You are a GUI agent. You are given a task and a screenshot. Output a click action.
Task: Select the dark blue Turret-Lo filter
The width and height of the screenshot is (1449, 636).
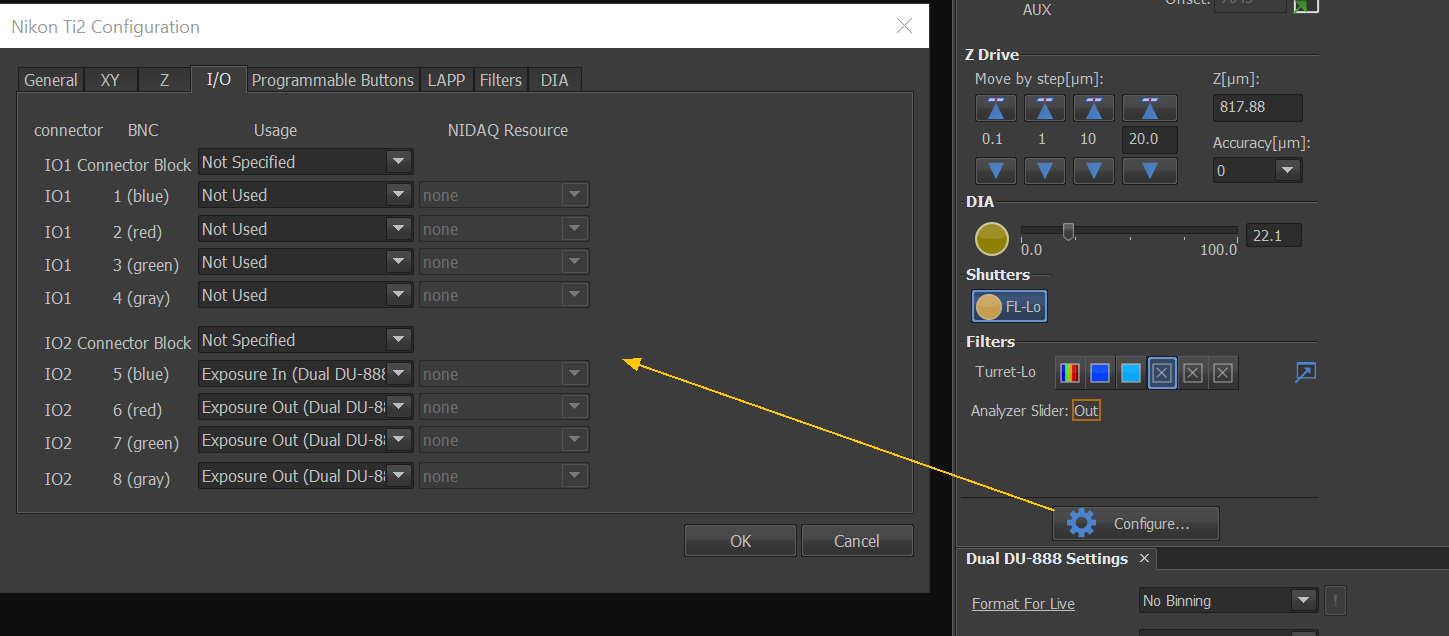[1100, 373]
